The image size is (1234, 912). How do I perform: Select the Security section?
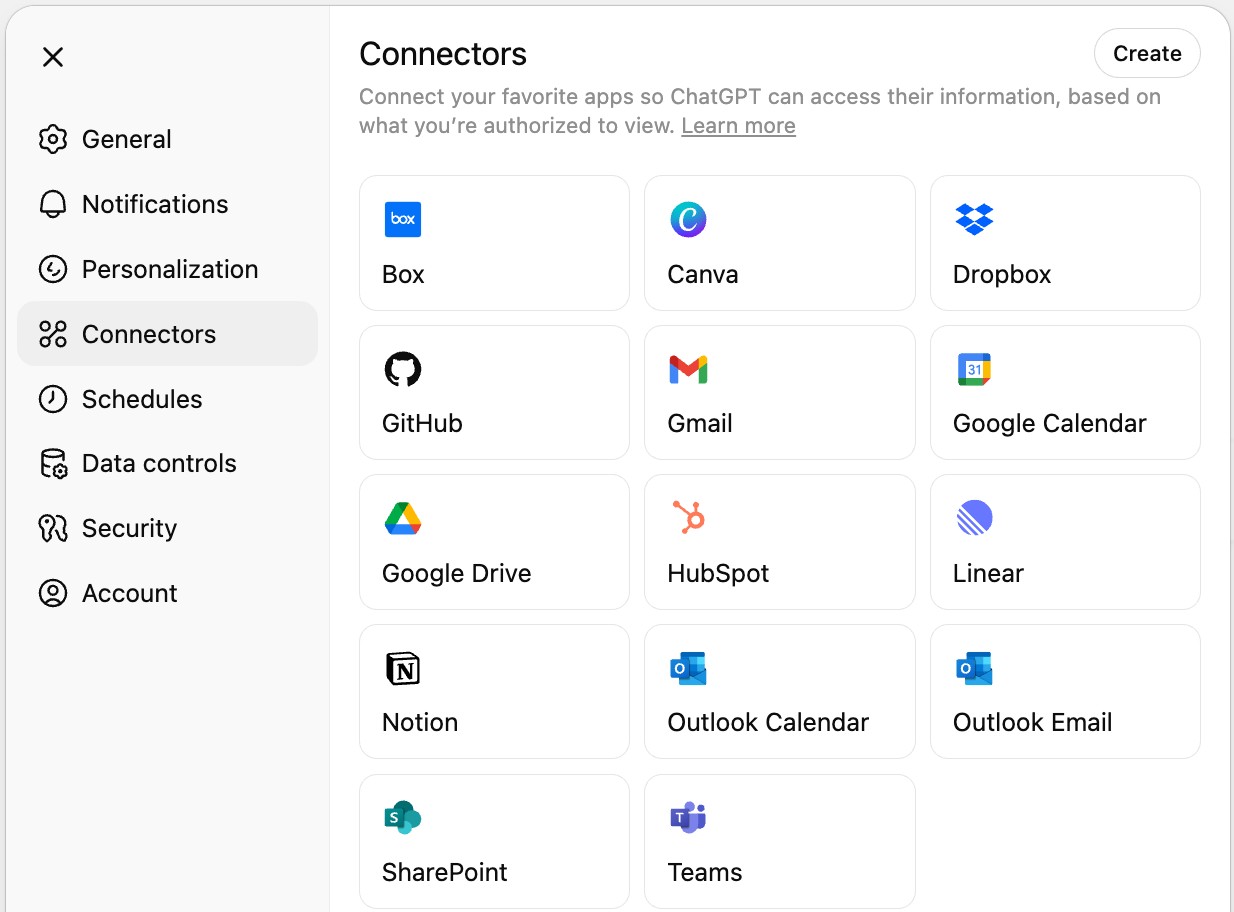[x=129, y=528]
